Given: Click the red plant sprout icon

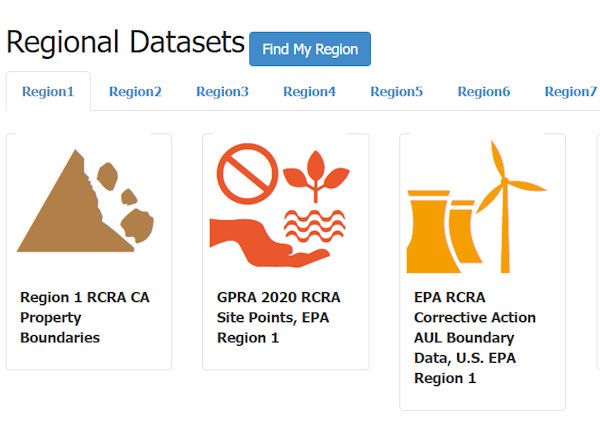Looking at the screenshot, I should (316, 175).
